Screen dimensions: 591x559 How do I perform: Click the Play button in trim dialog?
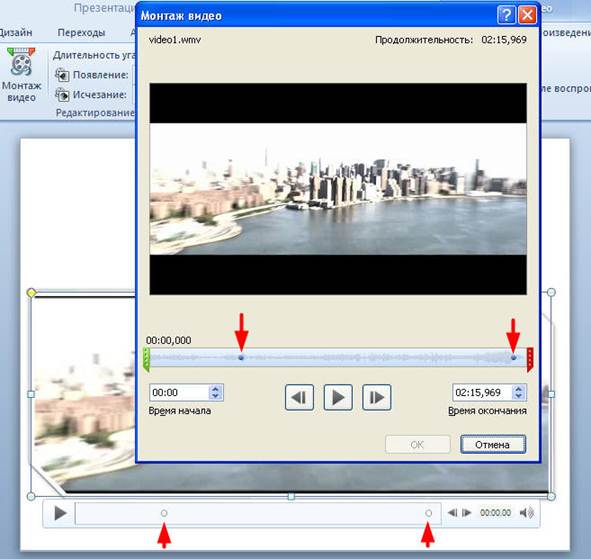(x=338, y=397)
